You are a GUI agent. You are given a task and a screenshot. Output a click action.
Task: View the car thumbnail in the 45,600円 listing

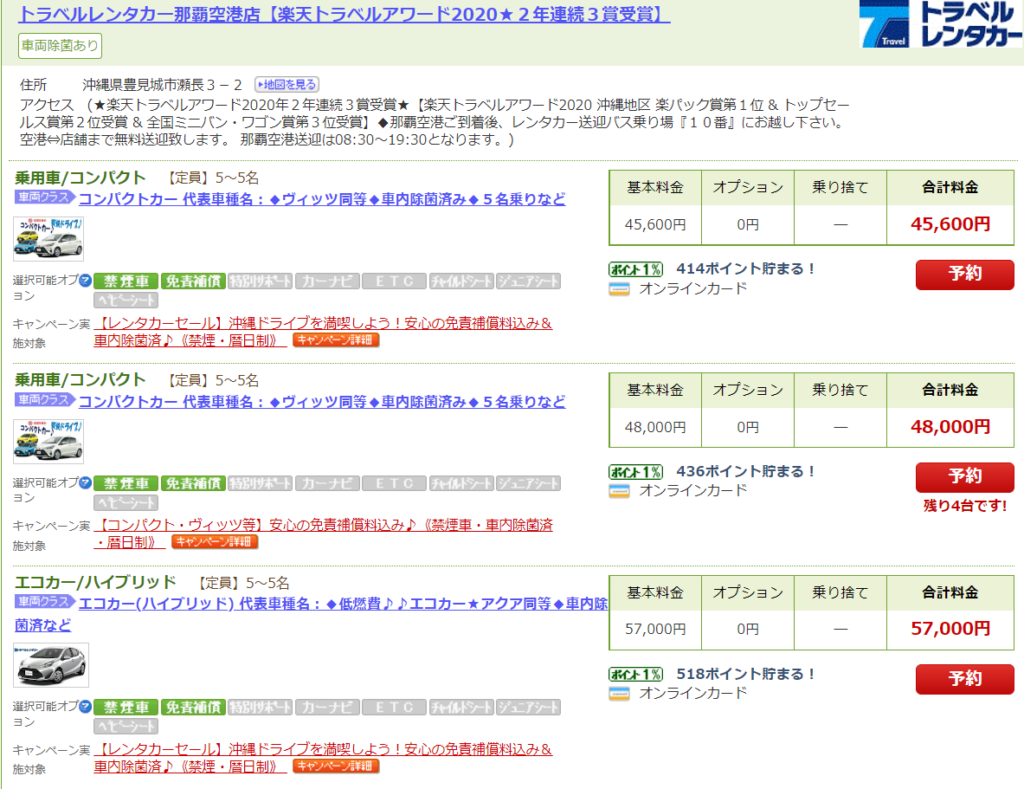click(49, 239)
